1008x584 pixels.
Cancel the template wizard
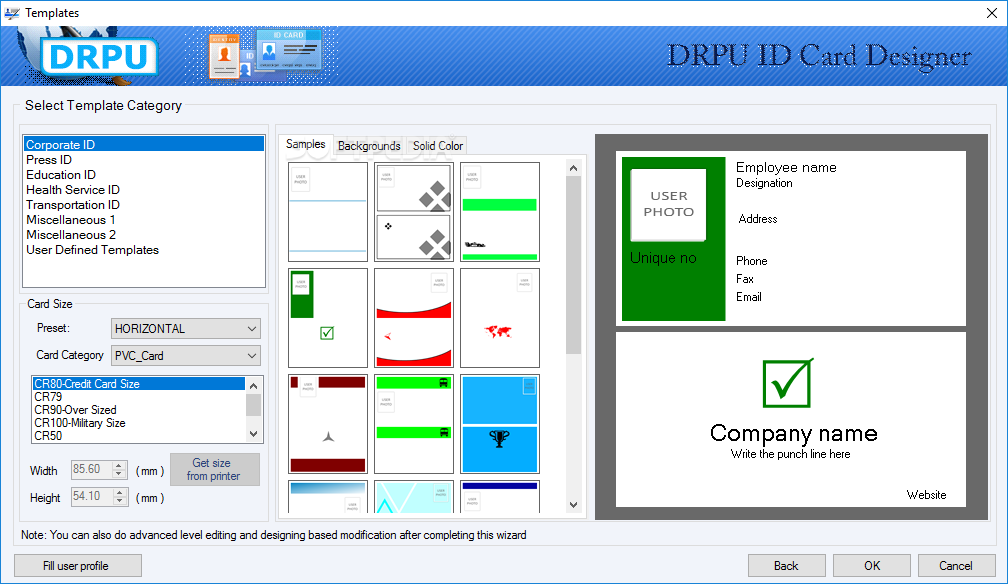click(956, 566)
